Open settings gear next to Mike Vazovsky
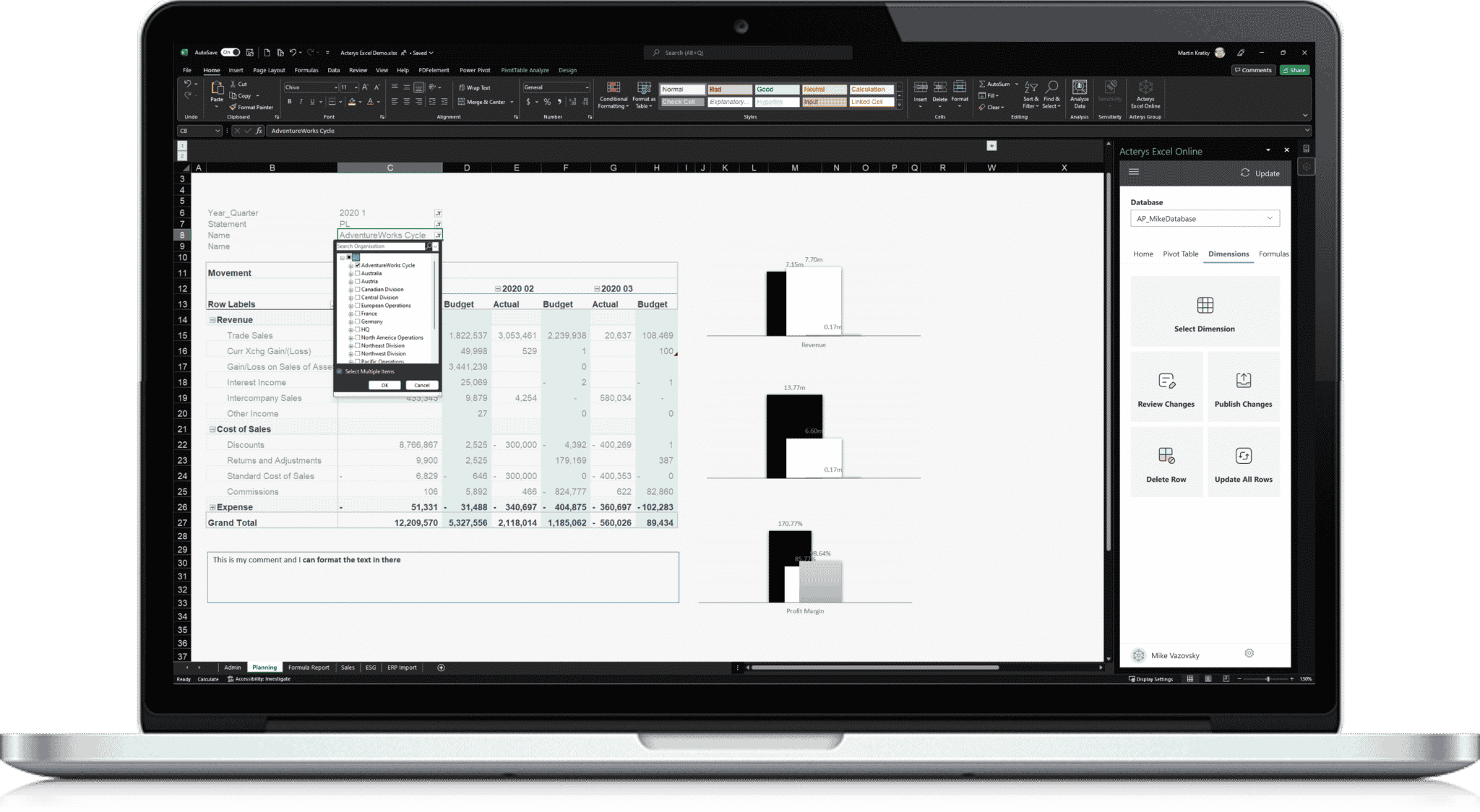The width and height of the screenshot is (1480, 812). 1249,653
